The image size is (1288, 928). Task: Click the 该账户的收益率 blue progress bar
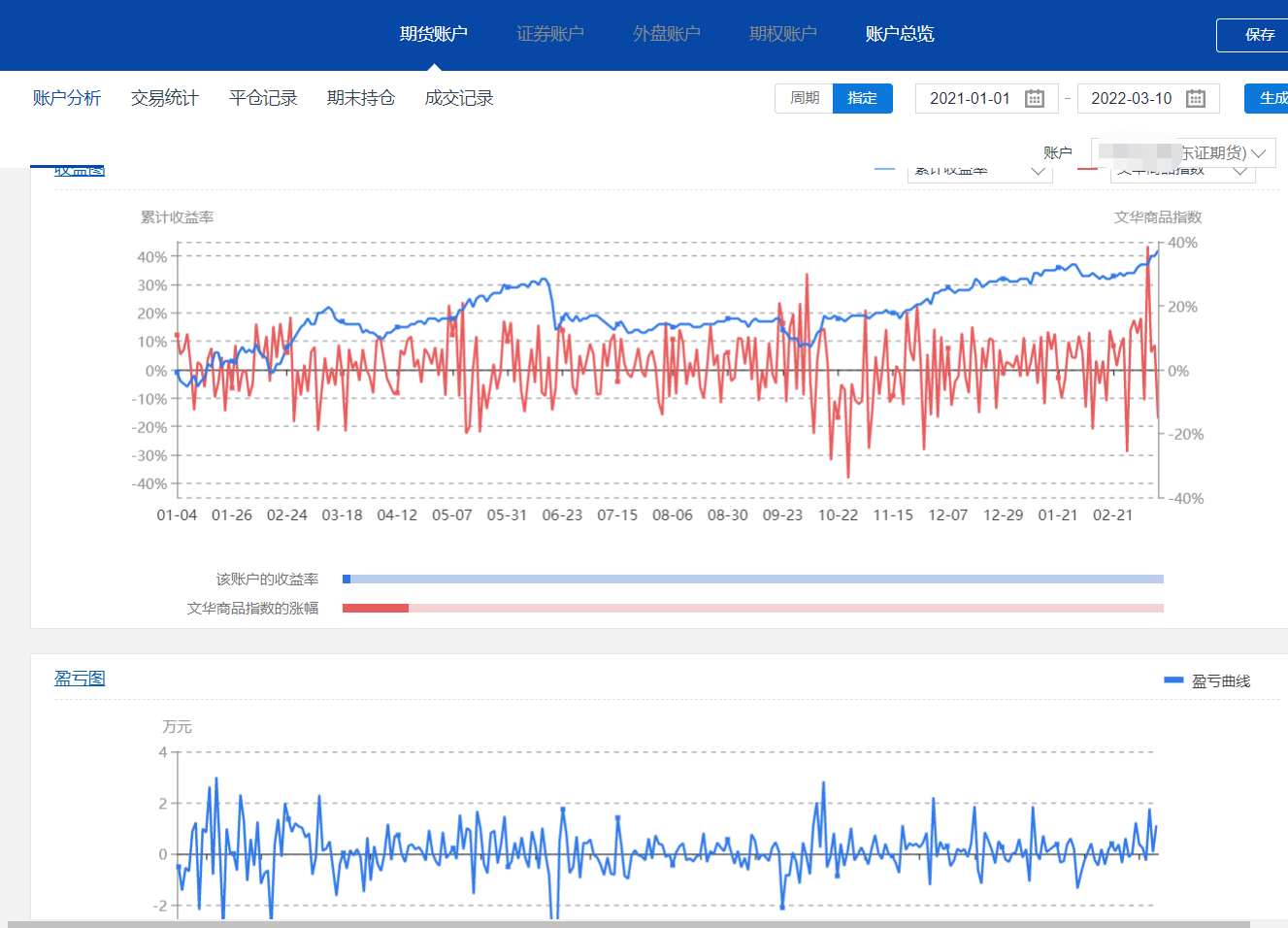point(752,580)
